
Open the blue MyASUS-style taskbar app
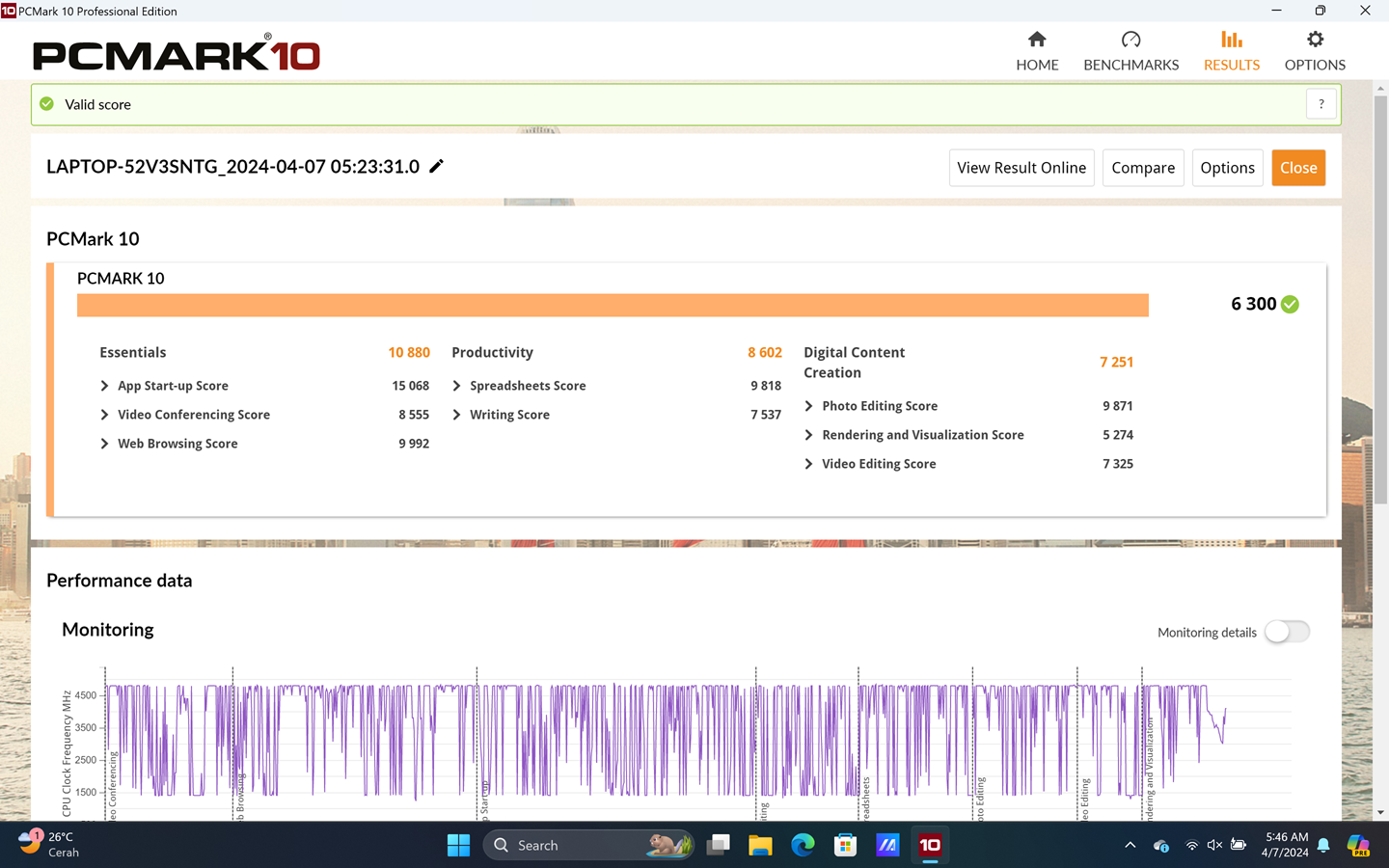pyautogui.click(x=887, y=846)
